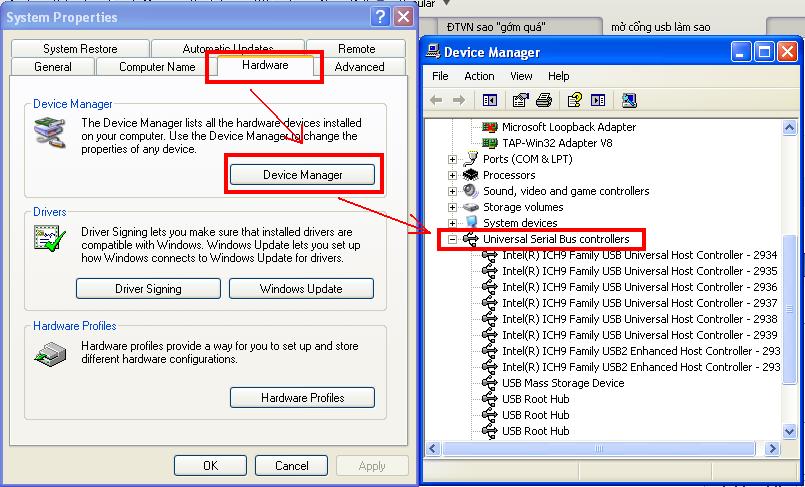Screen dimensions: 805x487
Task: Click the horizontal scrollbar left arrow
Action: coord(432,449)
